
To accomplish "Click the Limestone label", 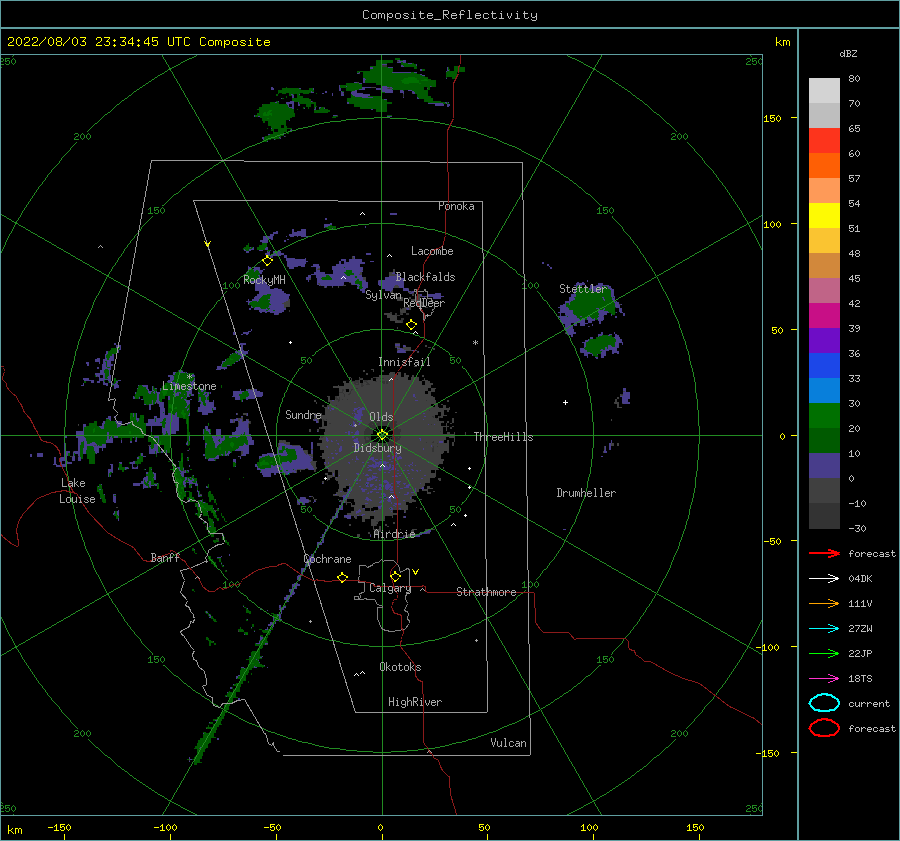I will (189, 386).
